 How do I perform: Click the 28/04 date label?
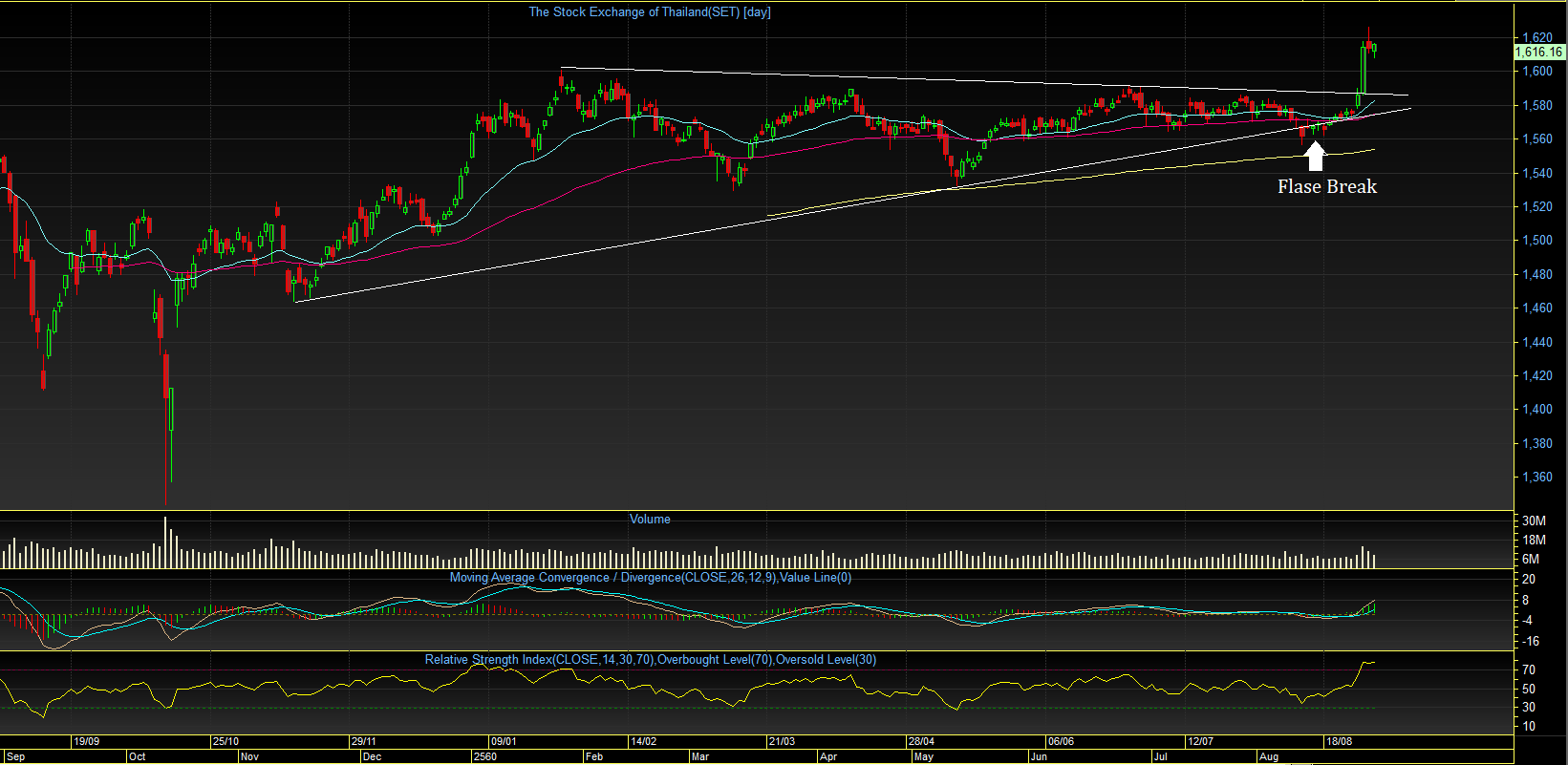point(921,741)
